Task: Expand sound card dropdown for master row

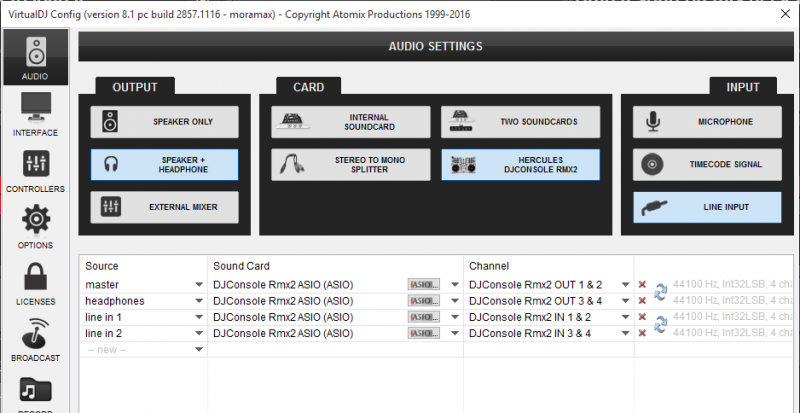Action: click(x=455, y=285)
